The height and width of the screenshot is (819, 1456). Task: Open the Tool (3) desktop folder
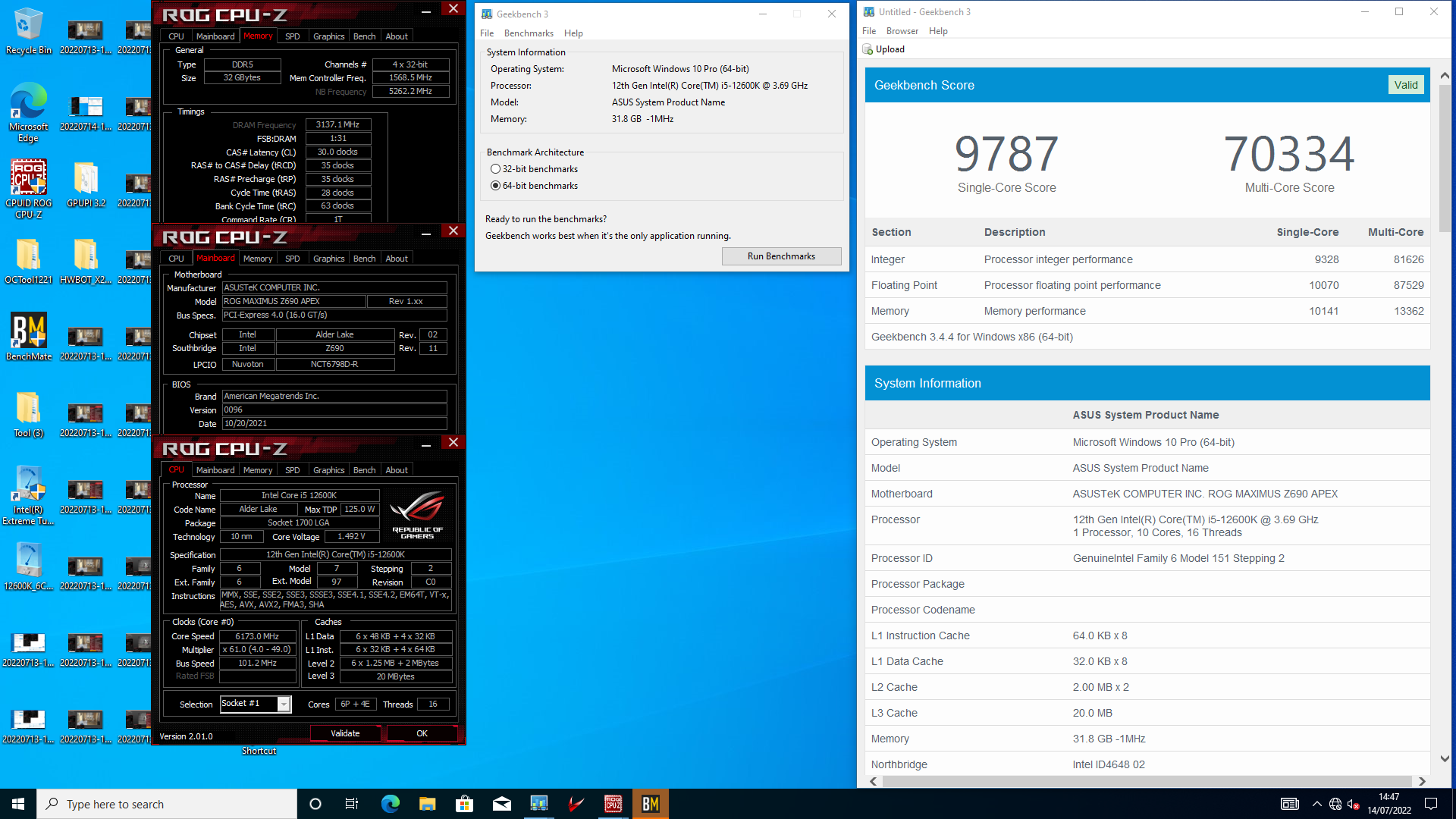pos(28,413)
